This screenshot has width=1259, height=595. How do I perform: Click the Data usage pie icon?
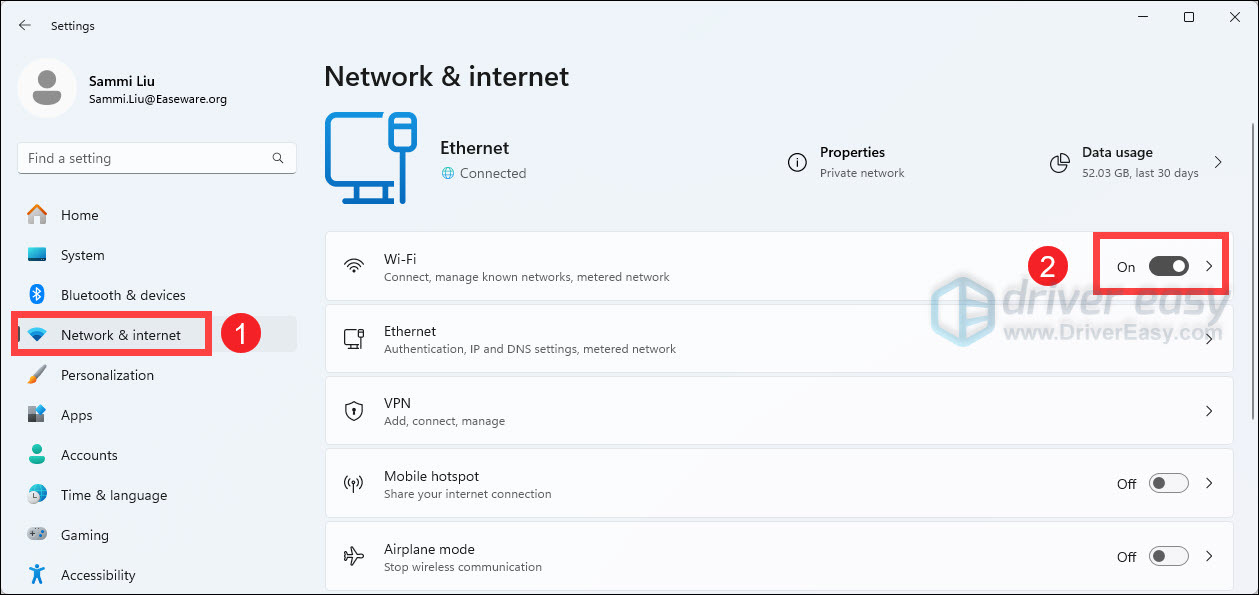pos(1060,162)
